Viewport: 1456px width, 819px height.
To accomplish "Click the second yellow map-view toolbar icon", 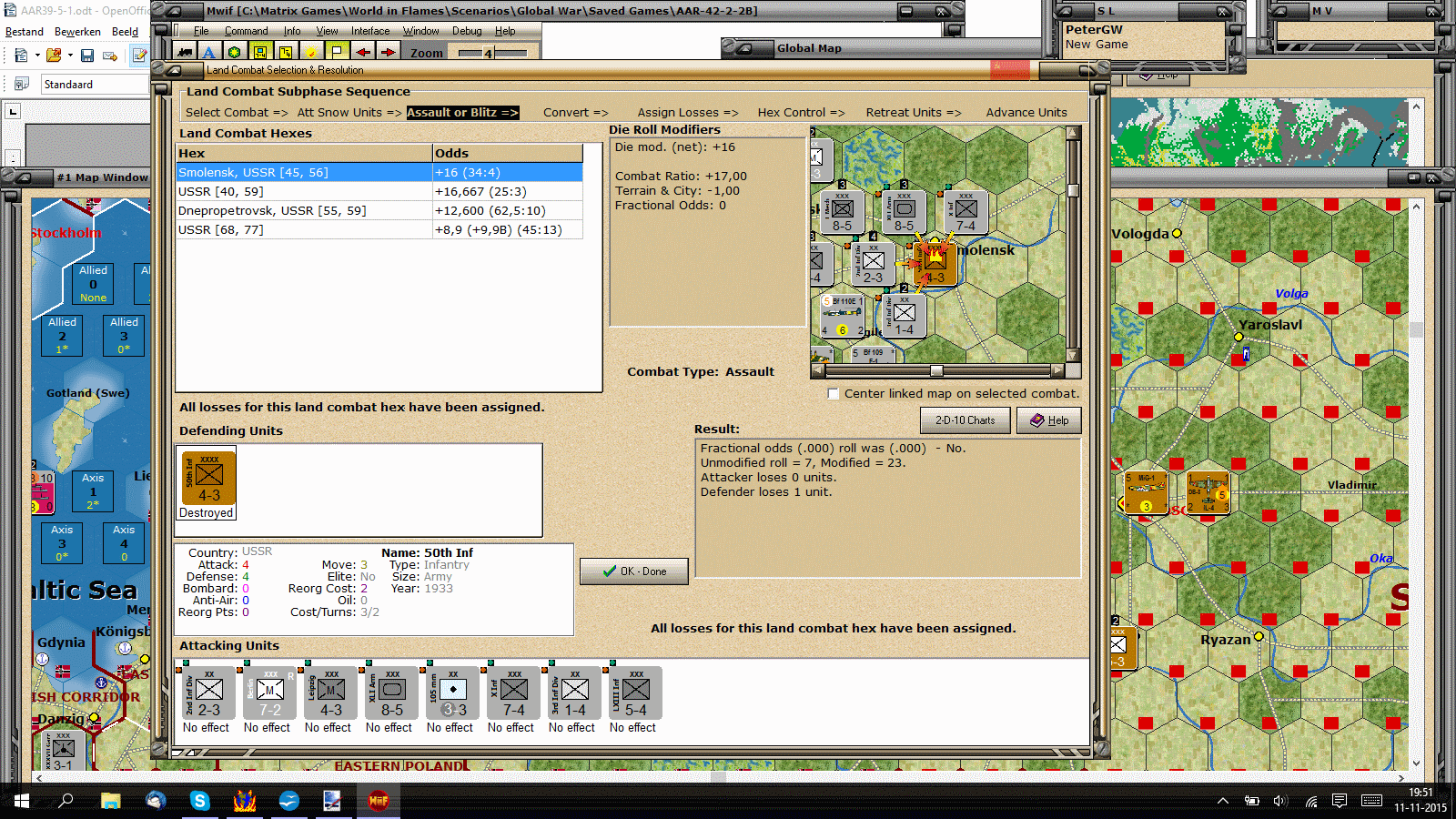I will [285, 52].
